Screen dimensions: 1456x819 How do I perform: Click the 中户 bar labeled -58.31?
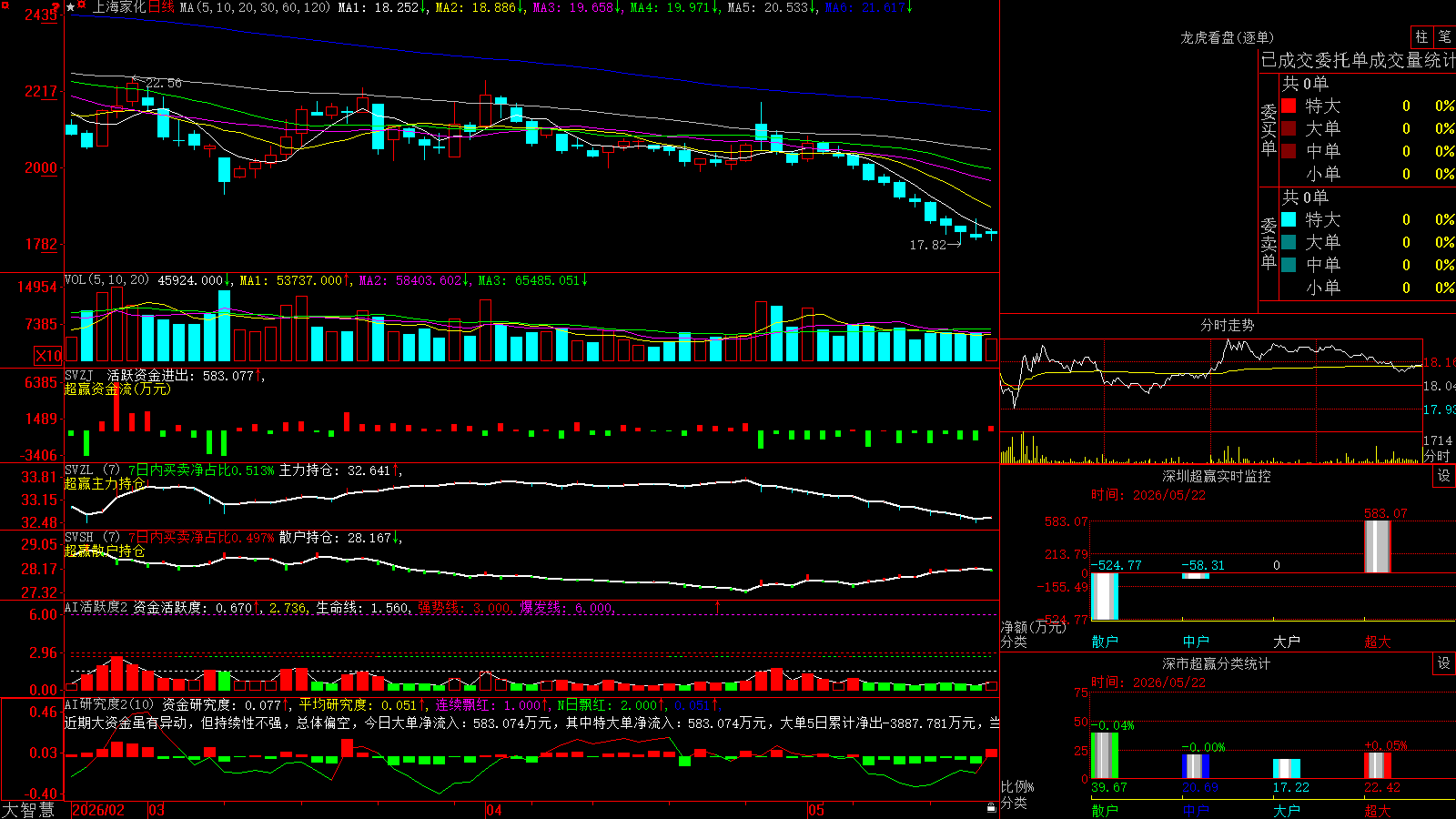tap(1196, 576)
